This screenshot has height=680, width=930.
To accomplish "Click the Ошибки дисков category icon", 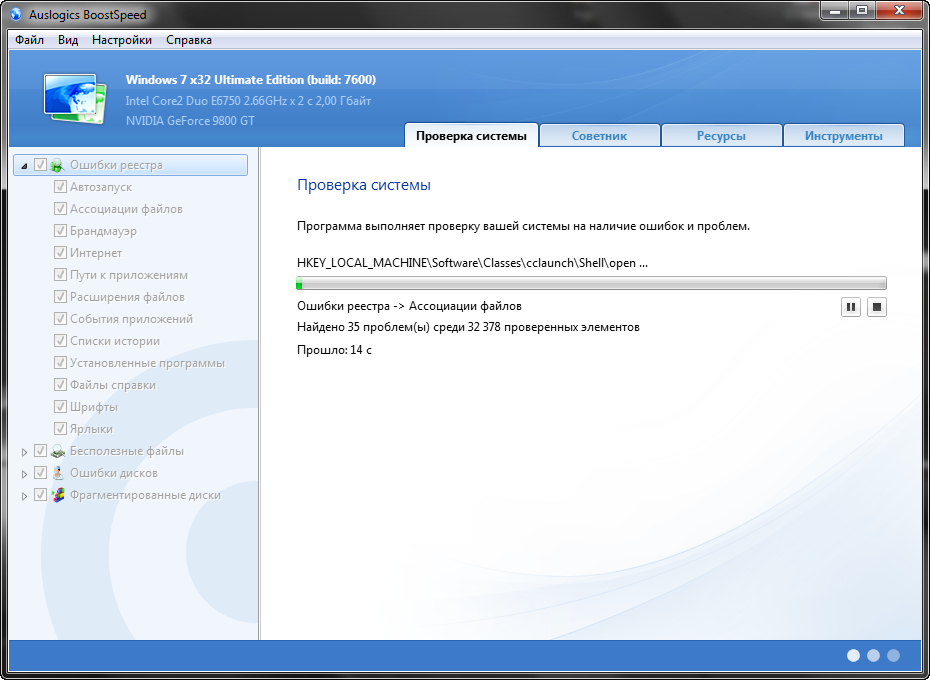I will [58, 473].
